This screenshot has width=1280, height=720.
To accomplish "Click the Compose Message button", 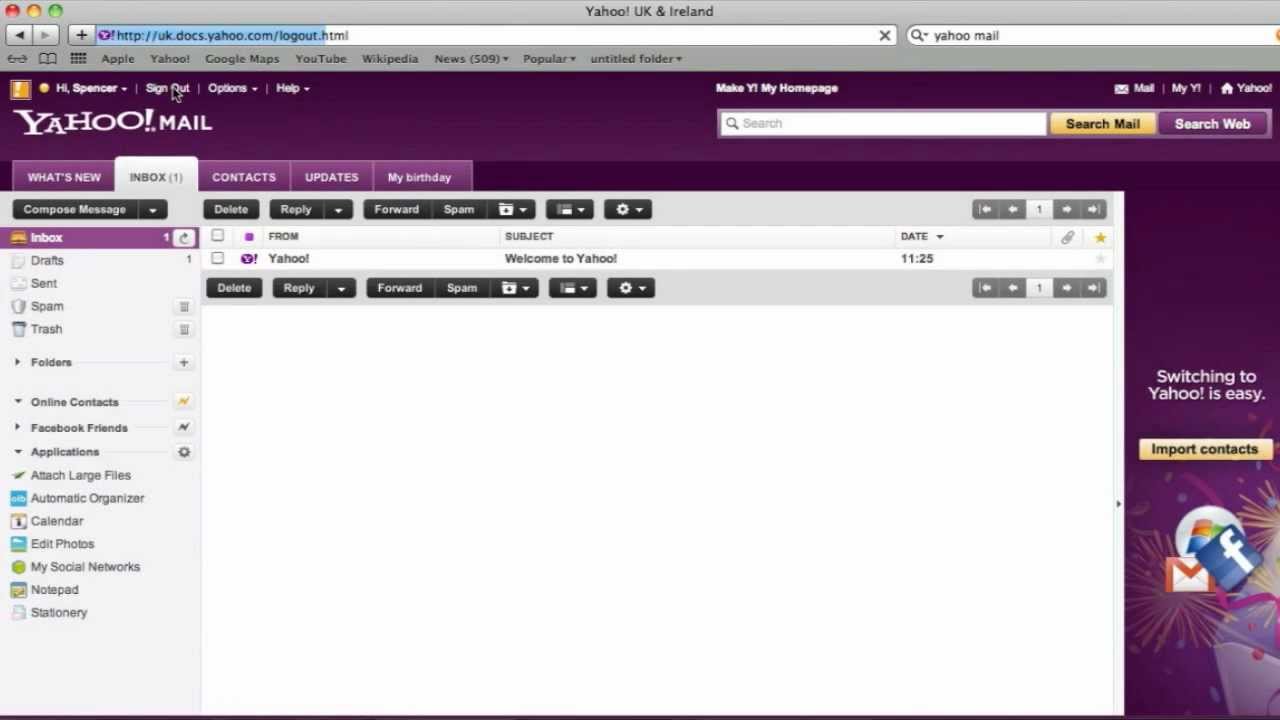I will [75, 210].
